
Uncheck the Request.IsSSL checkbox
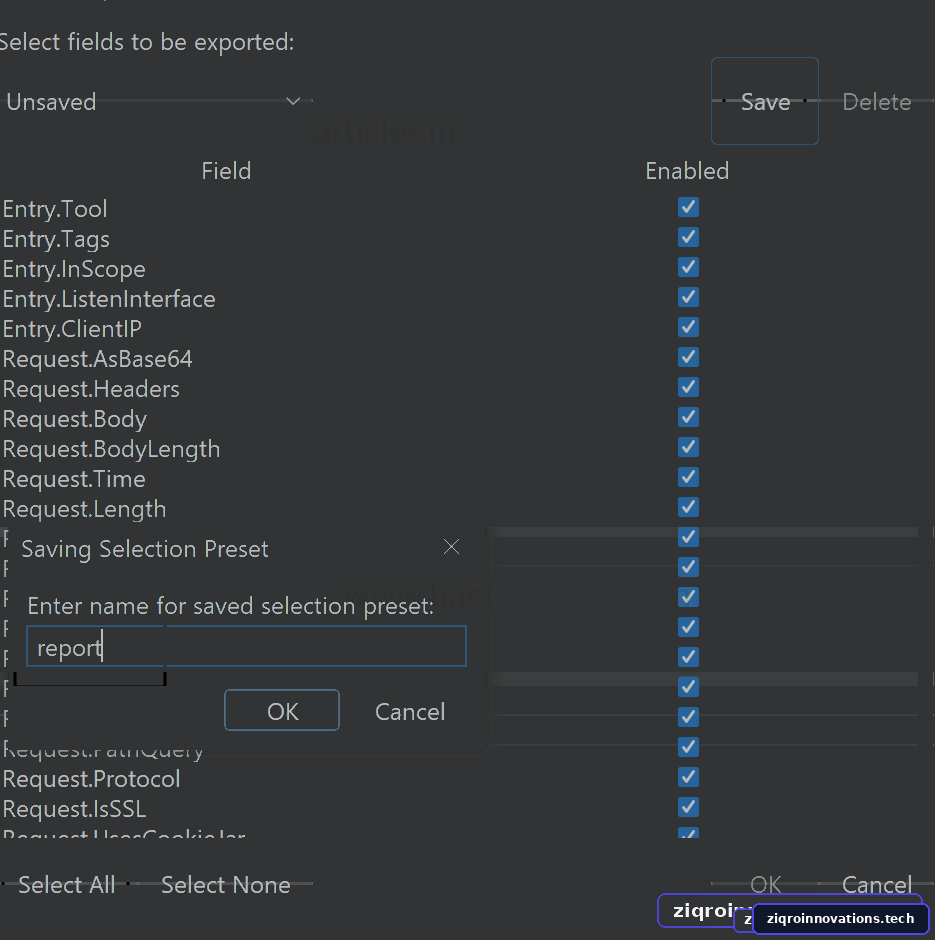tap(688, 808)
